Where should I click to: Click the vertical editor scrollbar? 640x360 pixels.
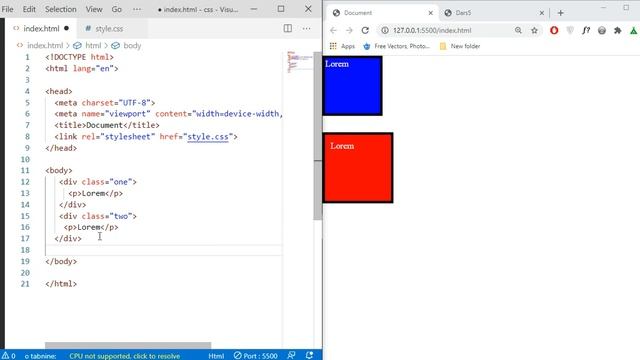tap(318, 136)
